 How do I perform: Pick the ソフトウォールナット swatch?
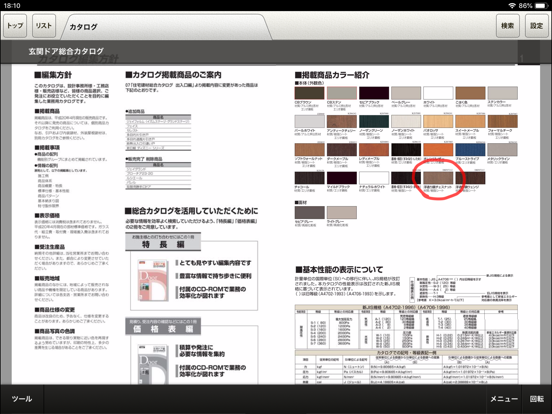[309, 150]
